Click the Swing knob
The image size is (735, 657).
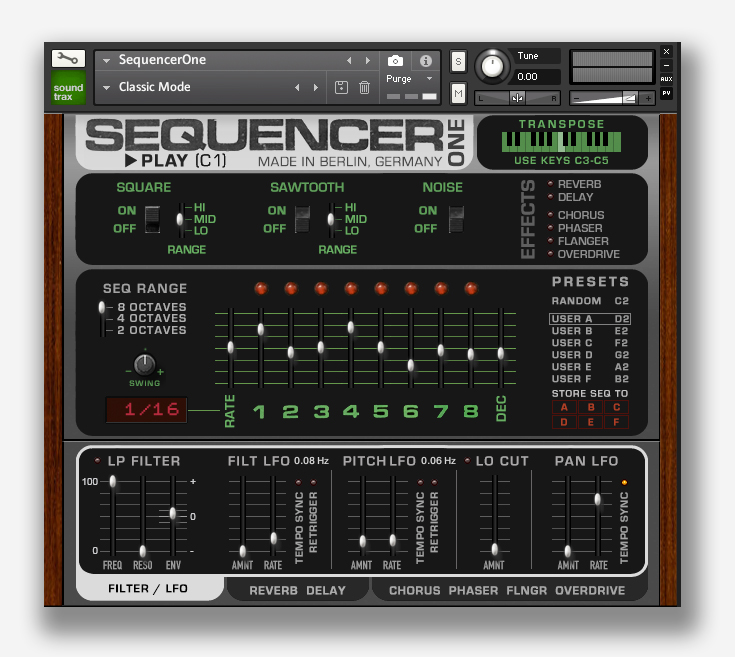click(144, 365)
